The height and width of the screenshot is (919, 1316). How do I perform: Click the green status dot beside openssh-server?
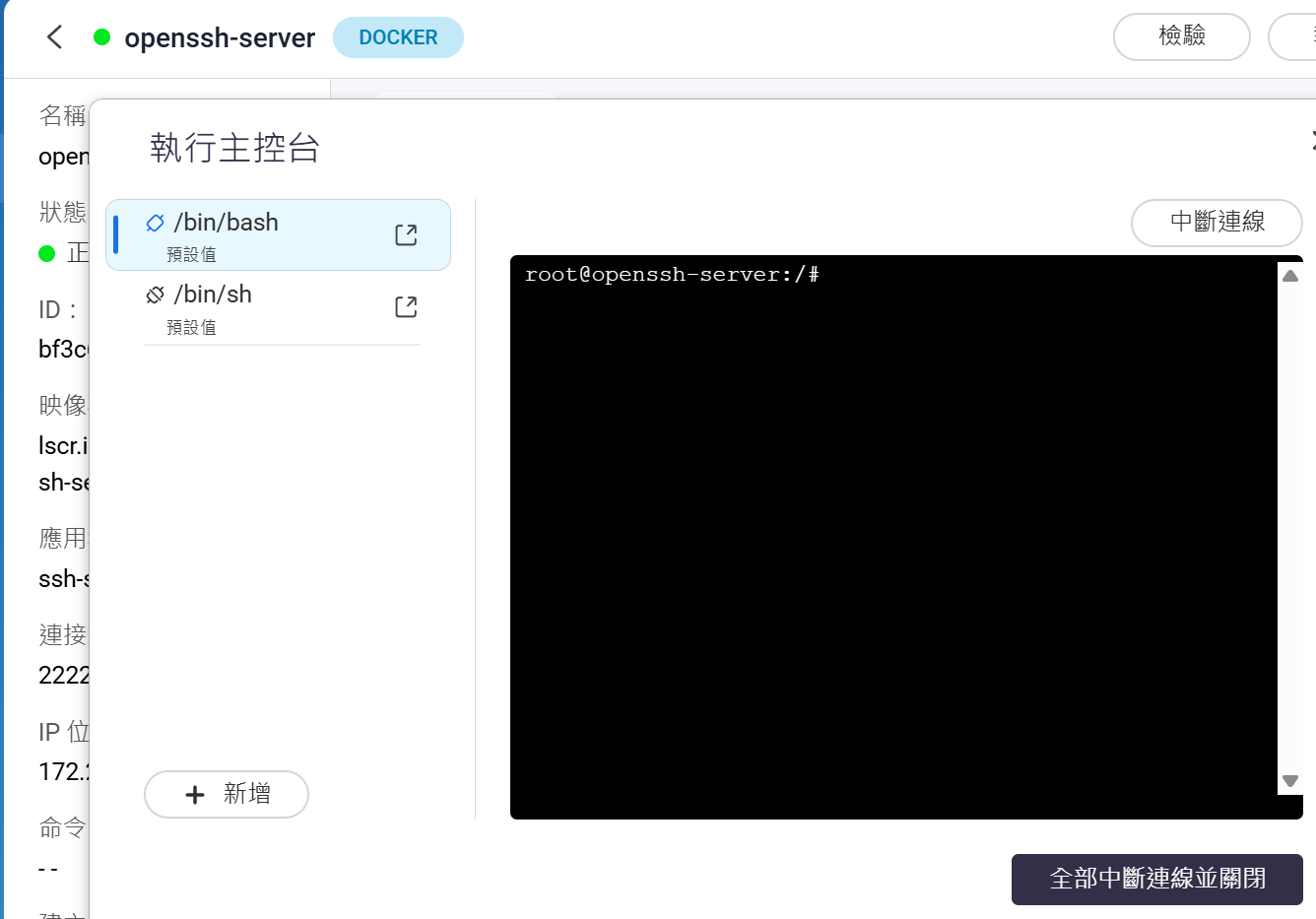click(101, 37)
